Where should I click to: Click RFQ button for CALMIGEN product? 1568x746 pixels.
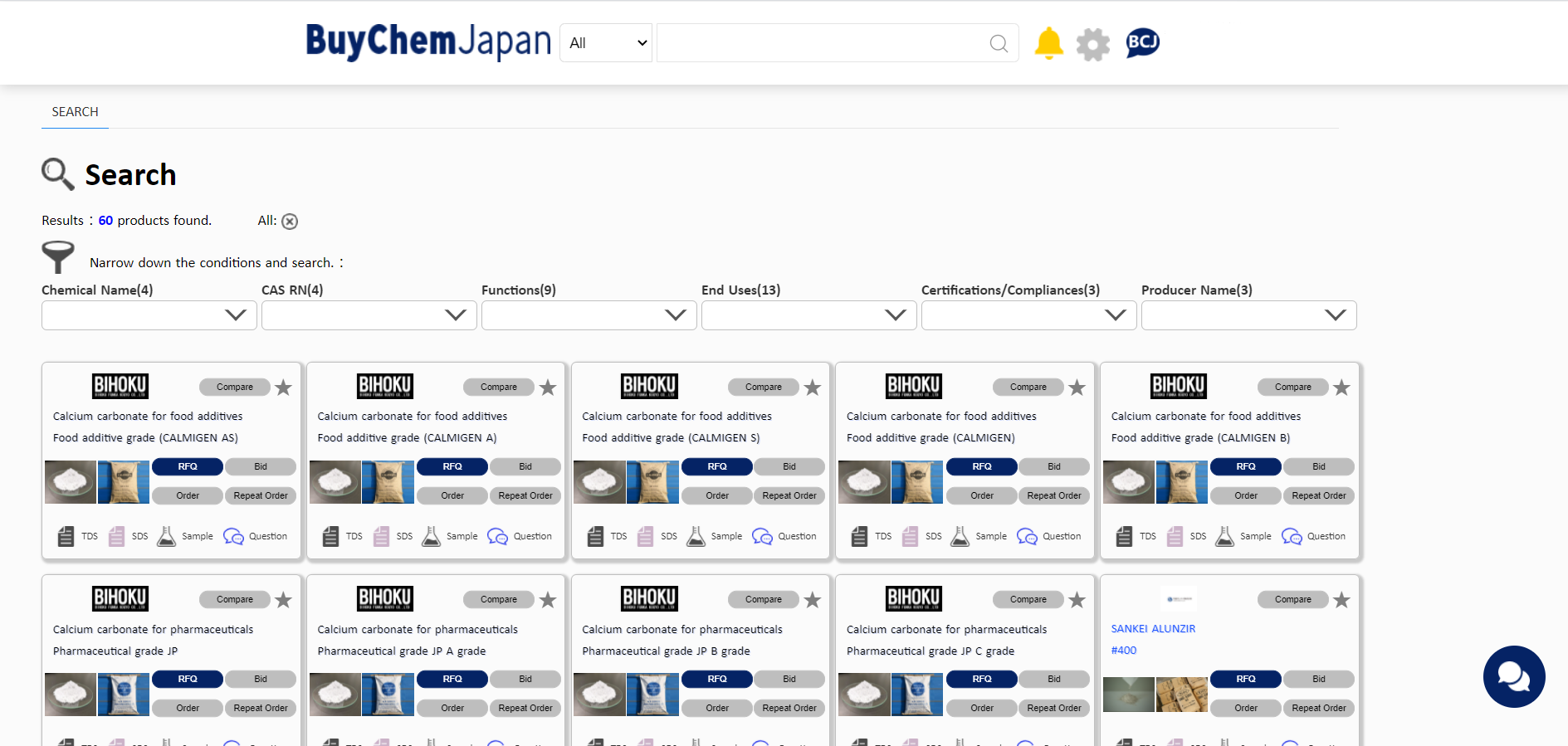(981, 466)
